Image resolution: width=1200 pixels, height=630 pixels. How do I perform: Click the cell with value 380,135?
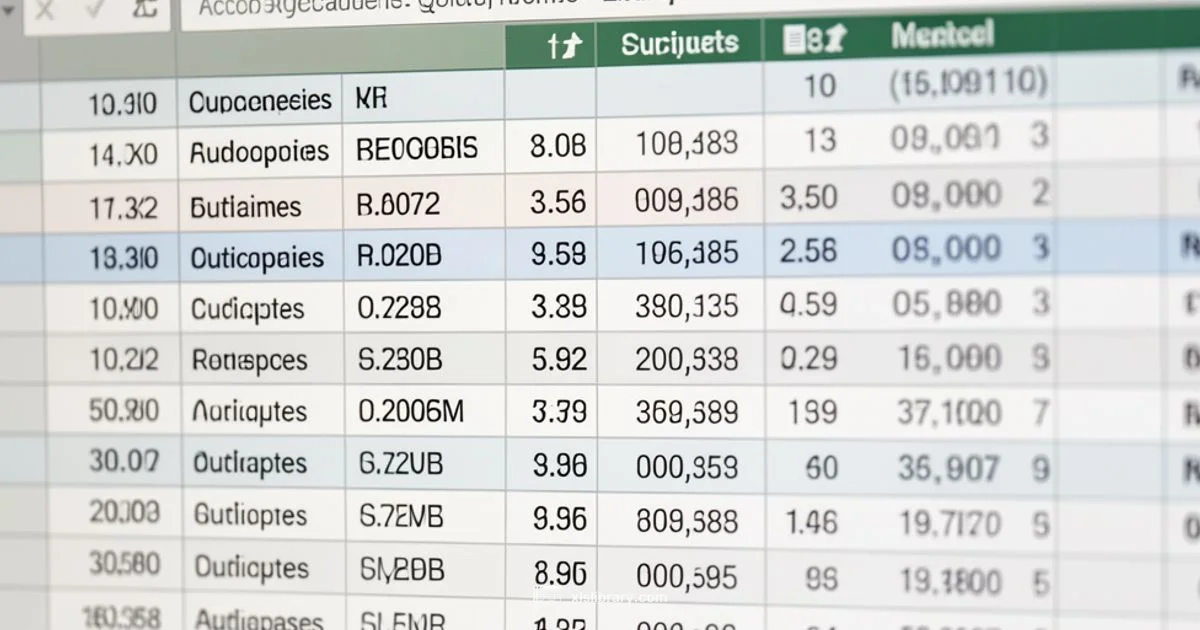(x=686, y=306)
